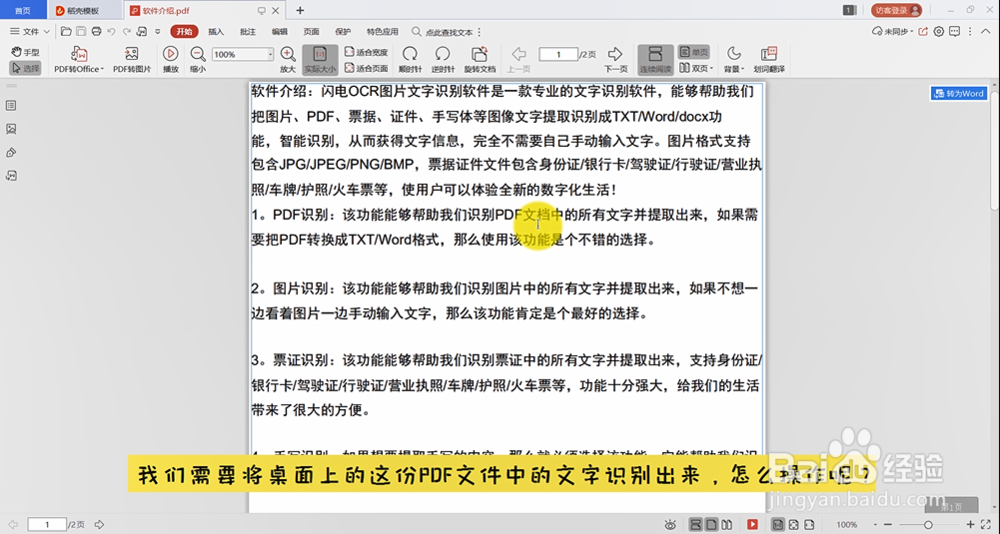Click the 旋转文档 rotate document tool
This screenshot has height=534, width=1000.
[x=480, y=60]
